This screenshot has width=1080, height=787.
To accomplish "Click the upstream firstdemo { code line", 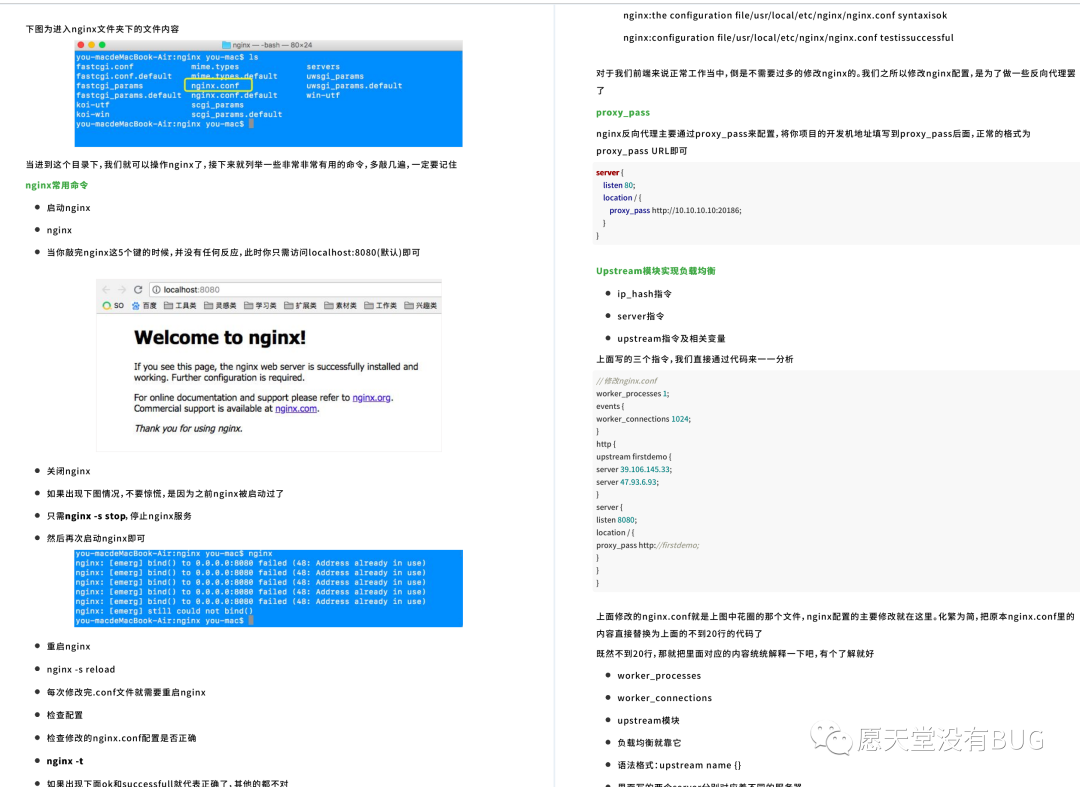I will 634,457.
